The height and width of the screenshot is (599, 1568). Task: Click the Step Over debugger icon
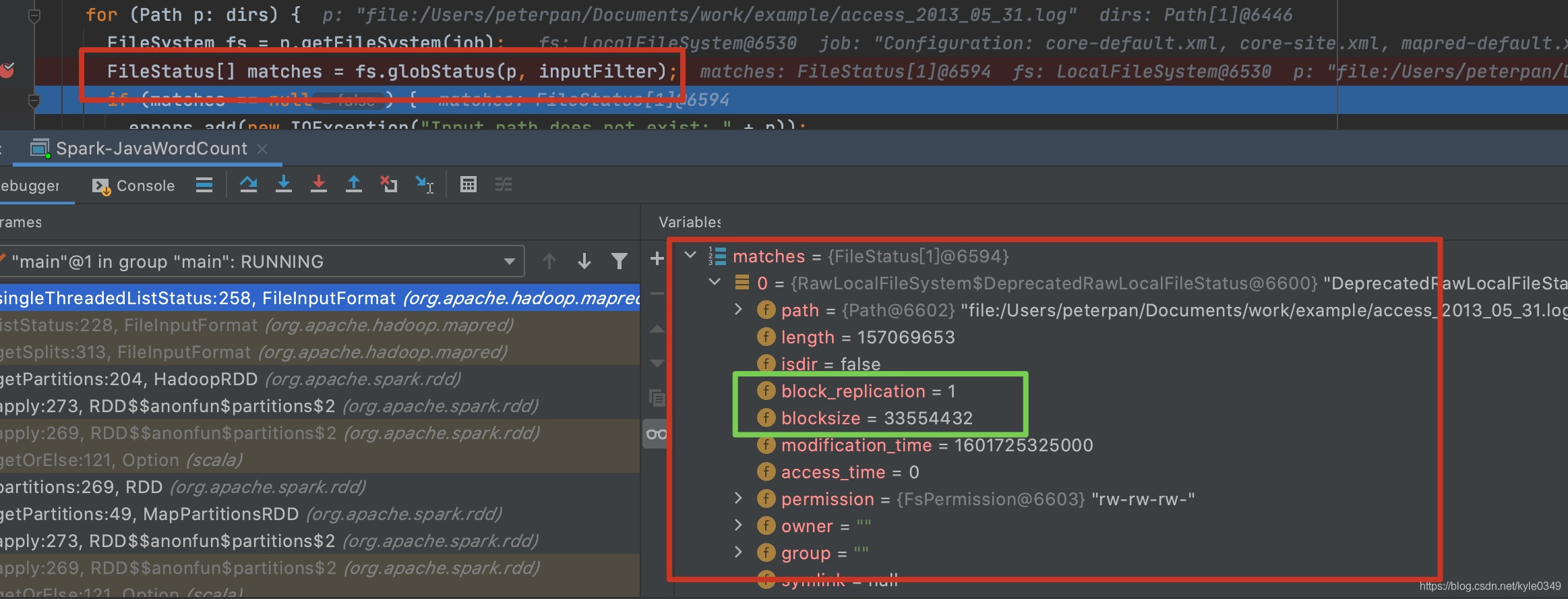click(248, 184)
